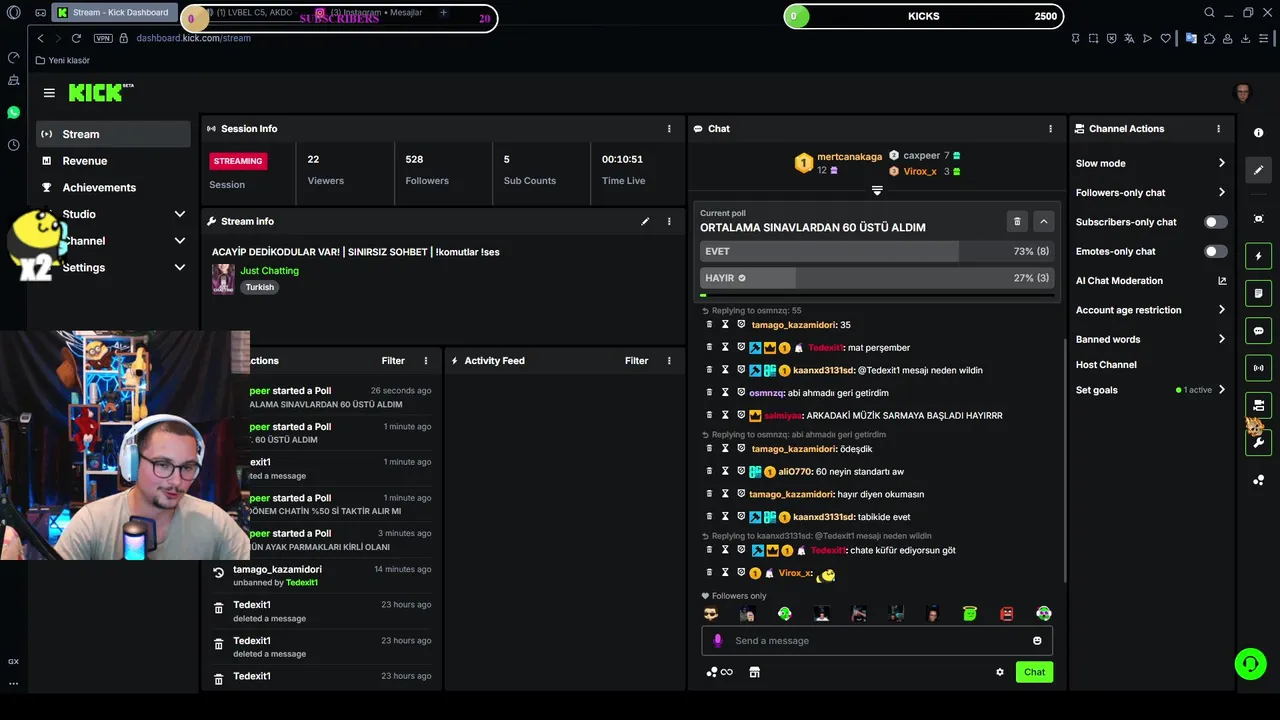The height and width of the screenshot is (720, 1280).
Task: Focus the Send a message input field
Action: coord(877,641)
